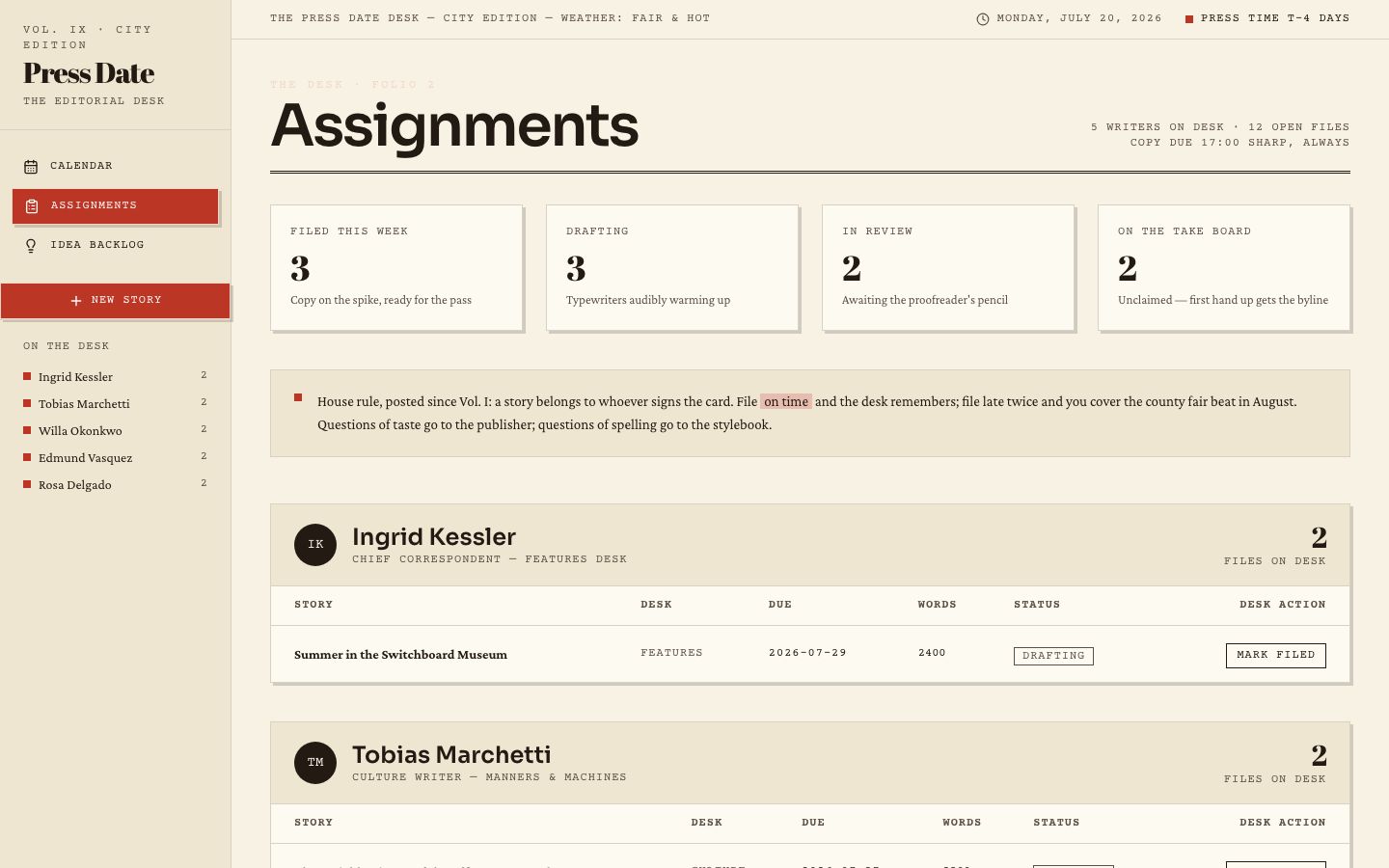Mark Switchboard Museum story as filed

pyautogui.click(x=1275, y=655)
